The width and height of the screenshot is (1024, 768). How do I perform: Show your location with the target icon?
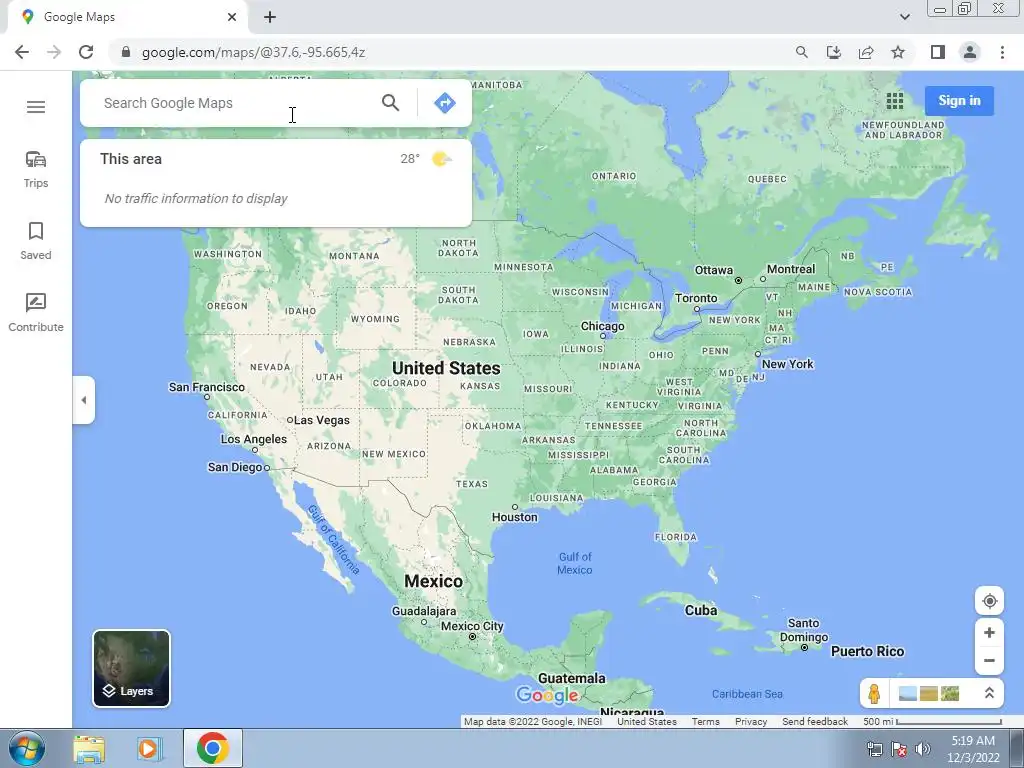[989, 601]
